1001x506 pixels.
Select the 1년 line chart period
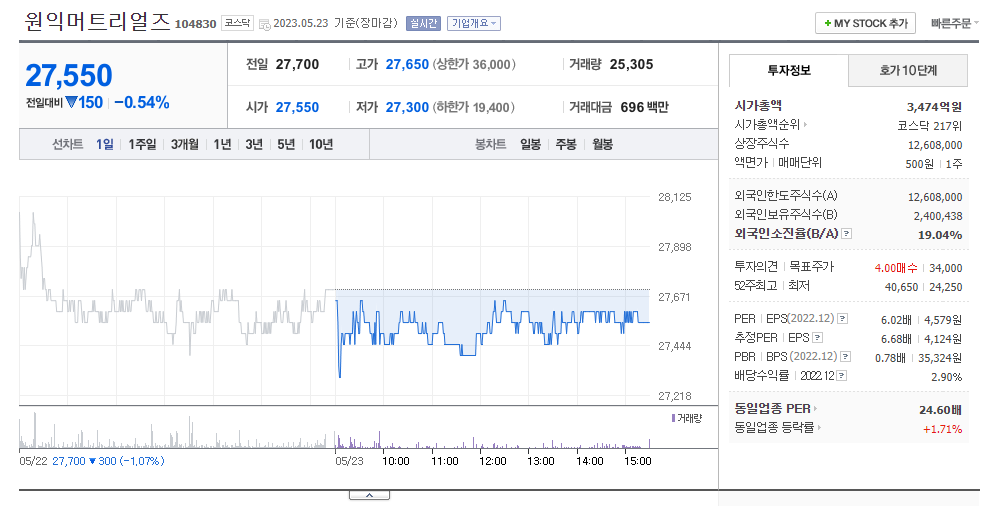222,144
